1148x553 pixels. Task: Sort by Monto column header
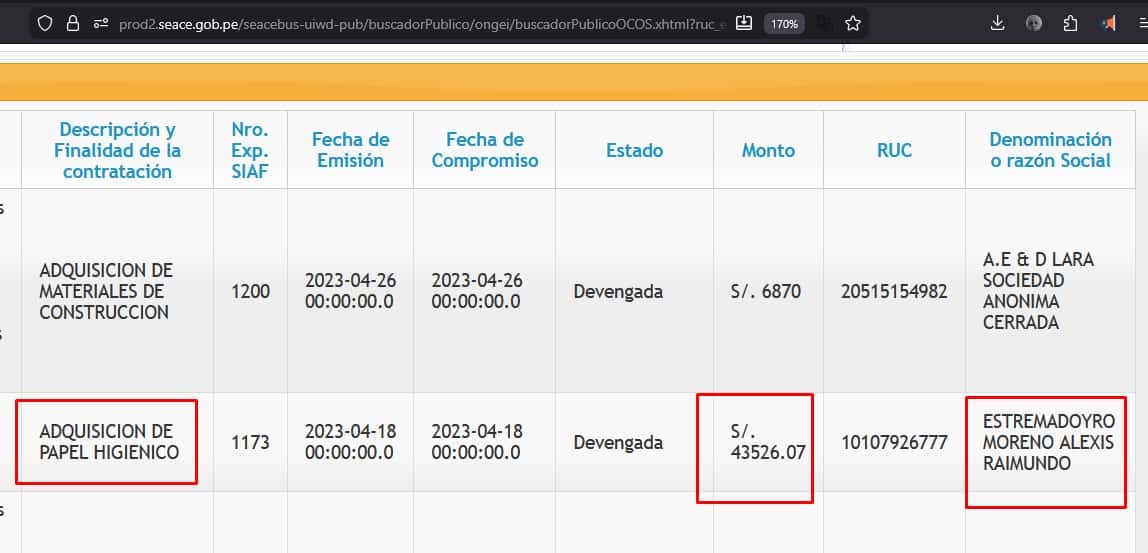point(768,150)
